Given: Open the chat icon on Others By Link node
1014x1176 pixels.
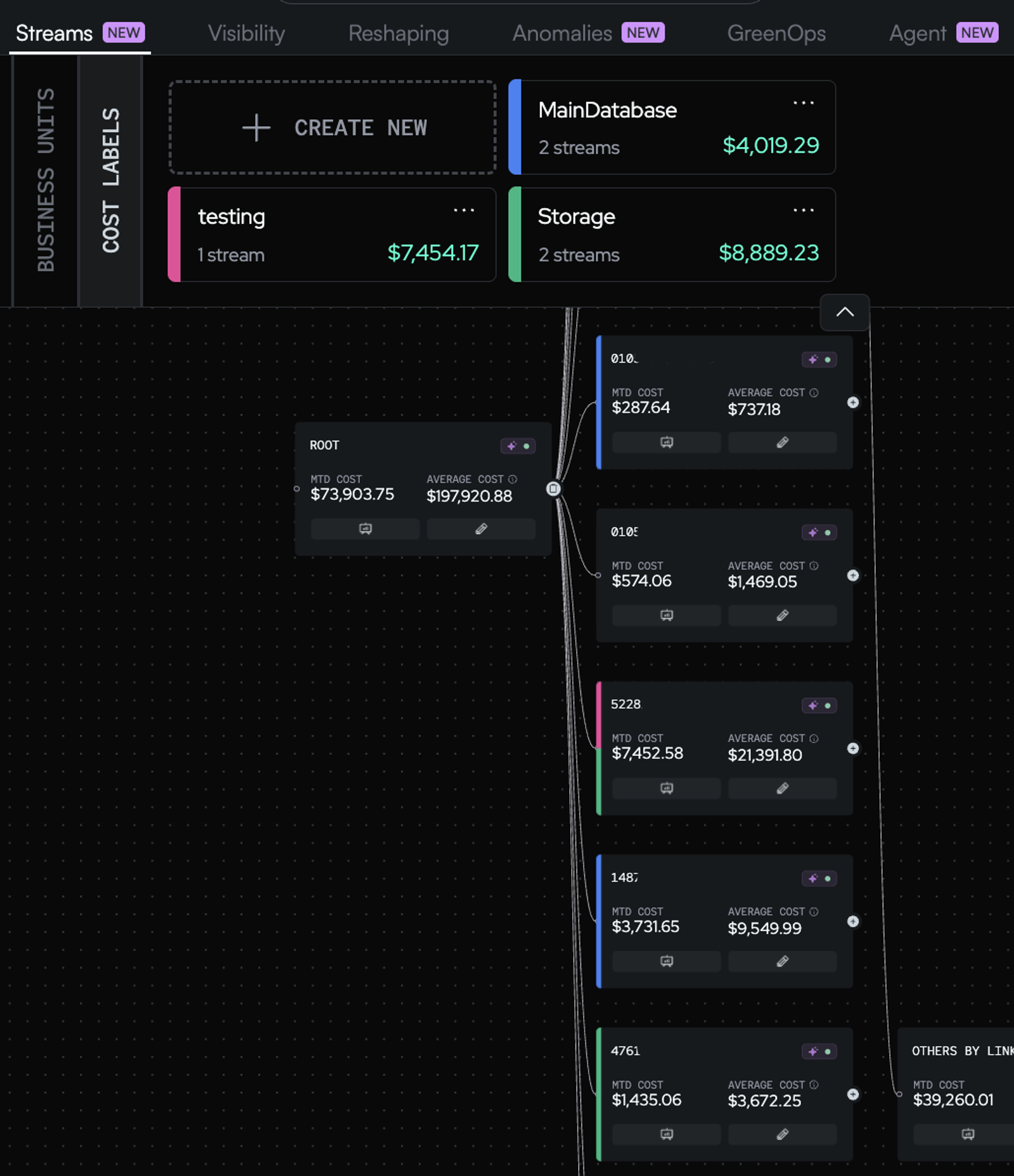Looking at the screenshot, I should click(x=968, y=1135).
